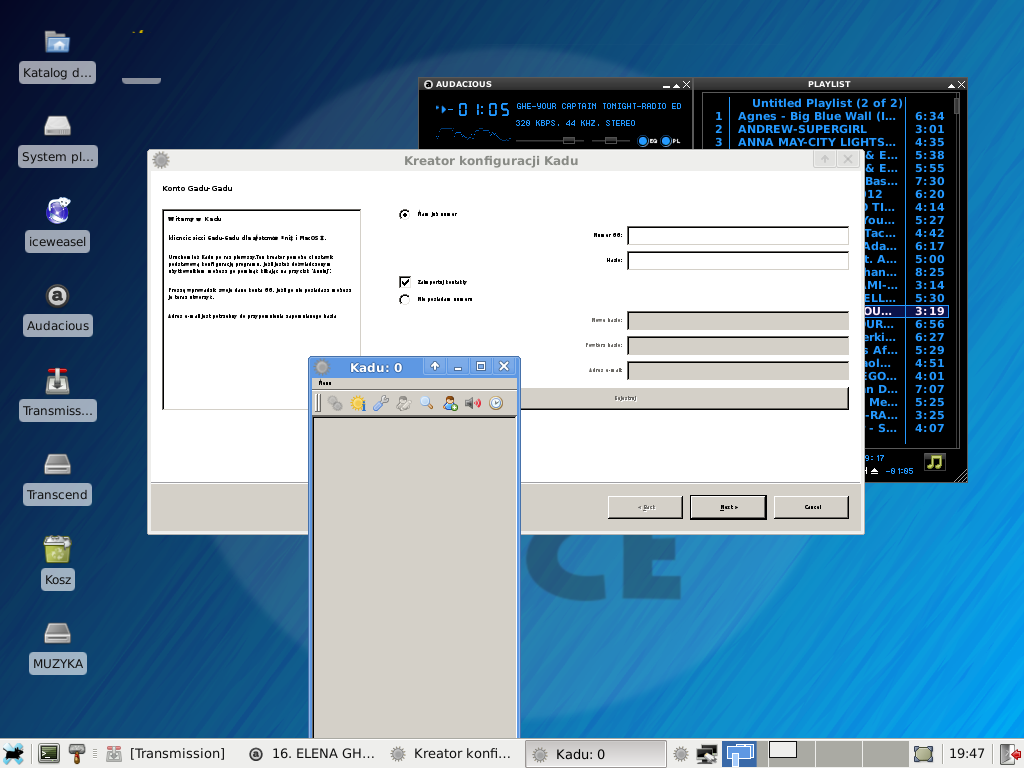This screenshot has width=1024, height=768.
Task: Open Transmission desktop icon
Action: pyautogui.click(x=57, y=393)
